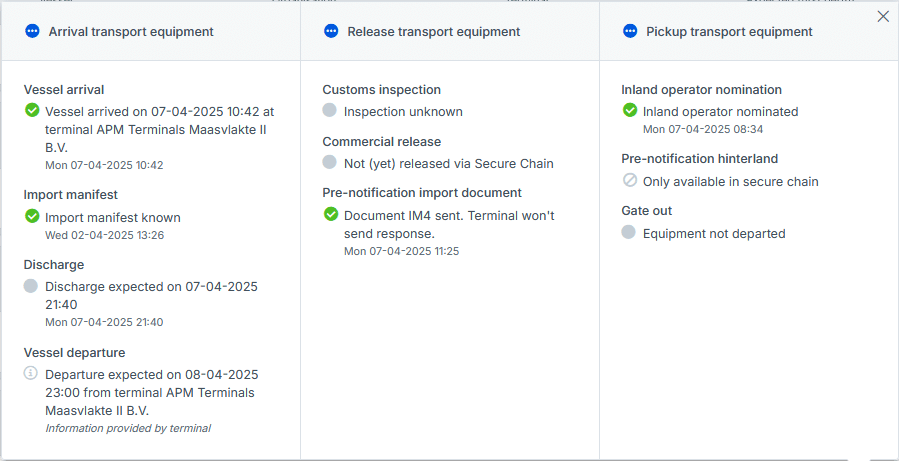The width and height of the screenshot is (899, 461).
Task: Click green checkmark for Inland operator nominated
Action: coord(630,110)
